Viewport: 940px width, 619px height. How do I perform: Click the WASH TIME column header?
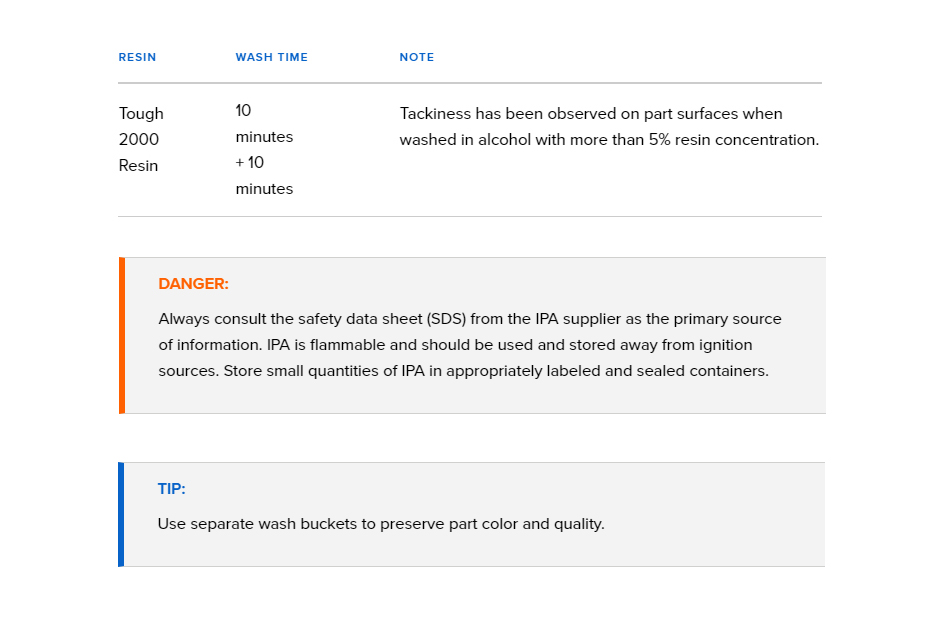coord(272,58)
